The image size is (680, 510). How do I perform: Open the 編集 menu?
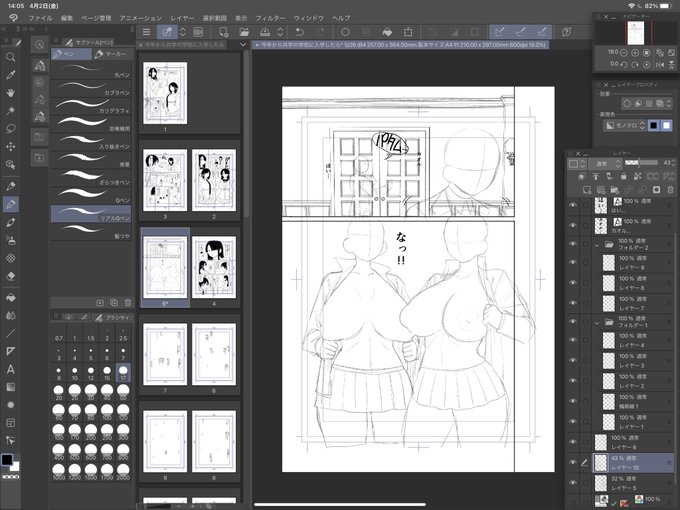point(67,18)
